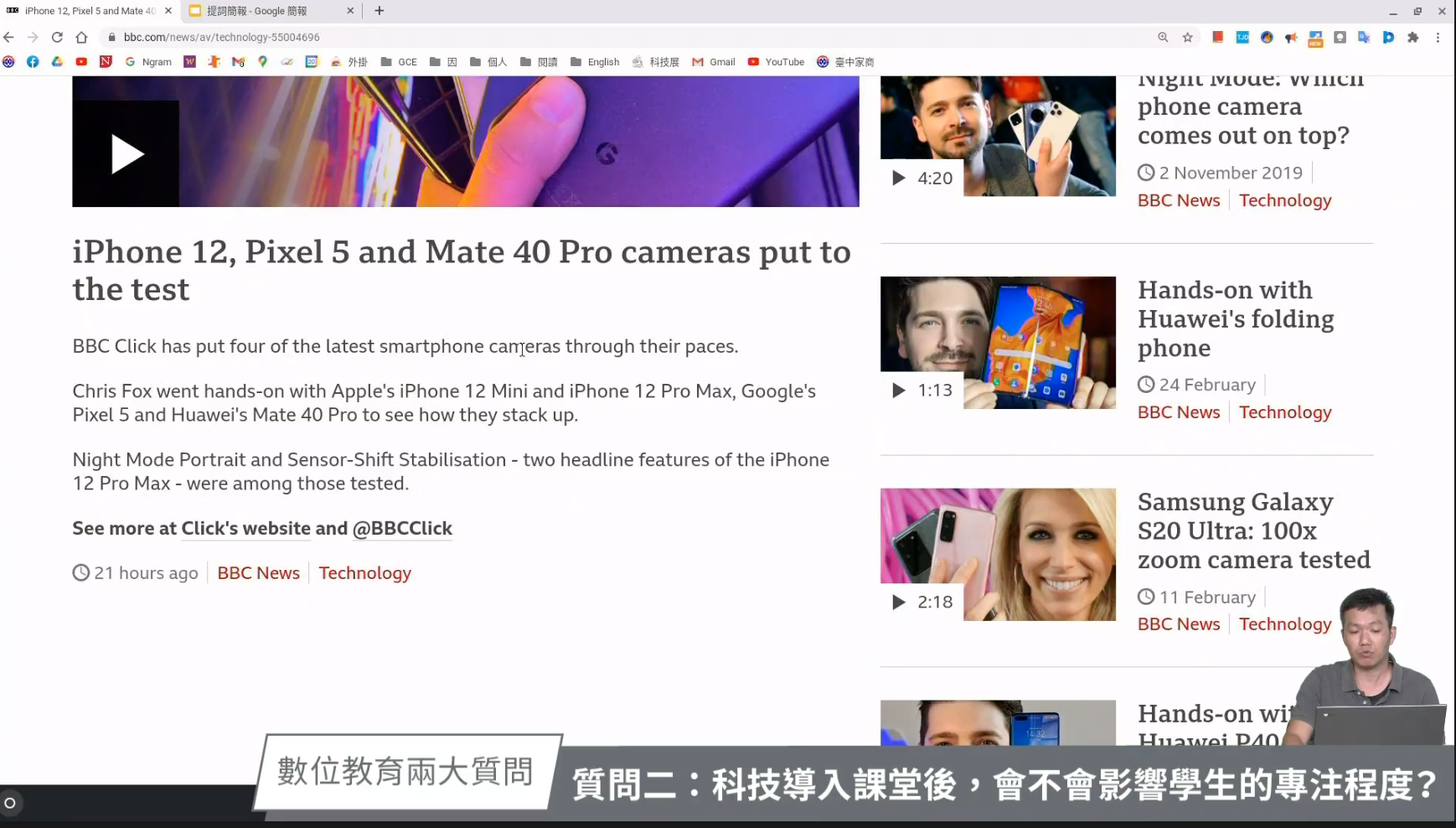Click Technology tag under Night Mode story
Image resolution: width=1456 pixels, height=828 pixels.
(x=1285, y=200)
